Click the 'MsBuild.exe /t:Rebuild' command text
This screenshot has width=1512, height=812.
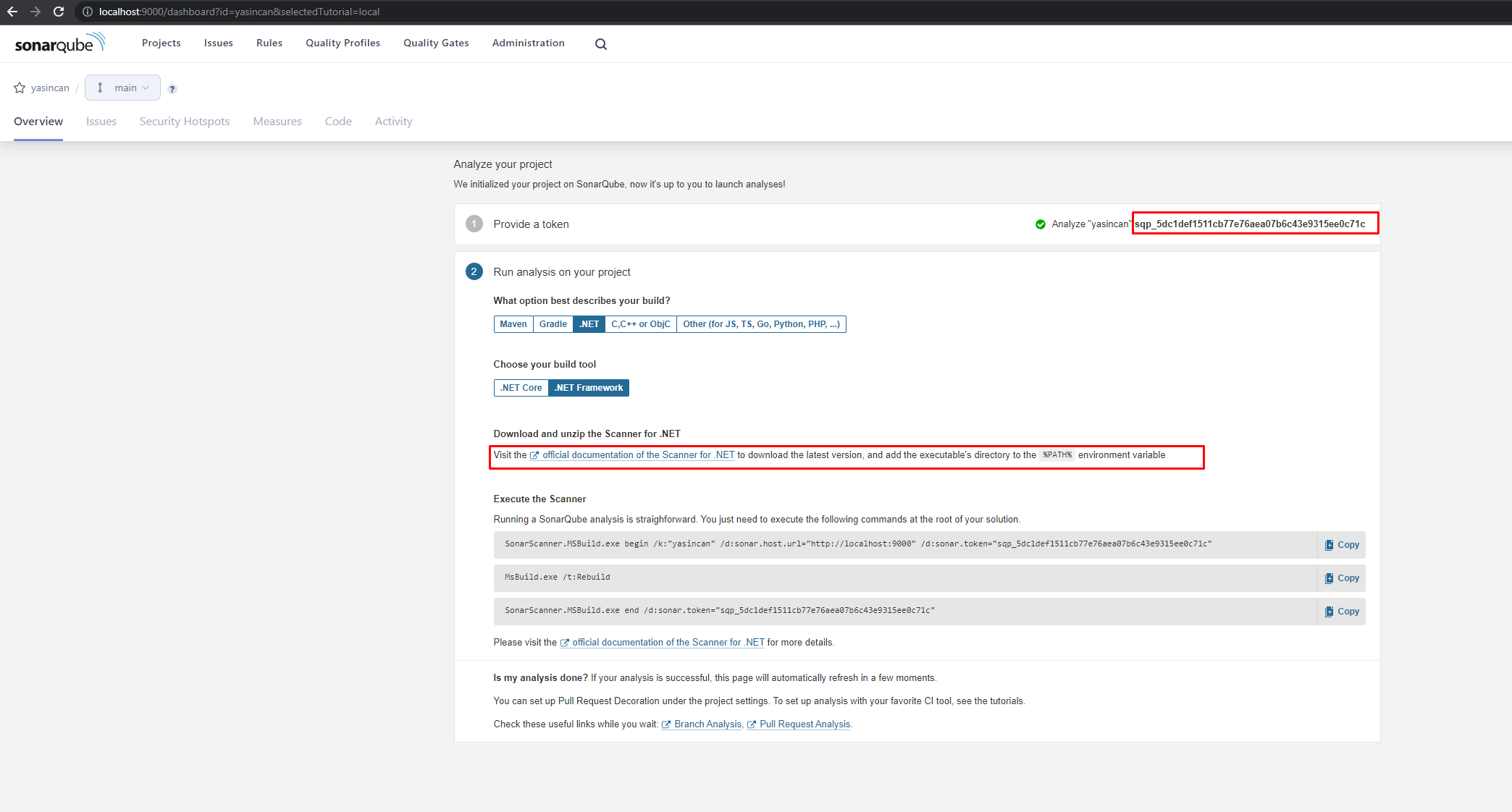558,578
